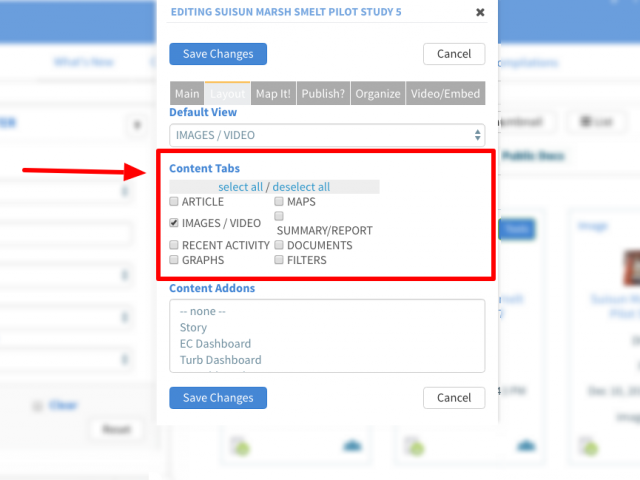
Task: Click the top Cancel button
Action: (x=454, y=54)
